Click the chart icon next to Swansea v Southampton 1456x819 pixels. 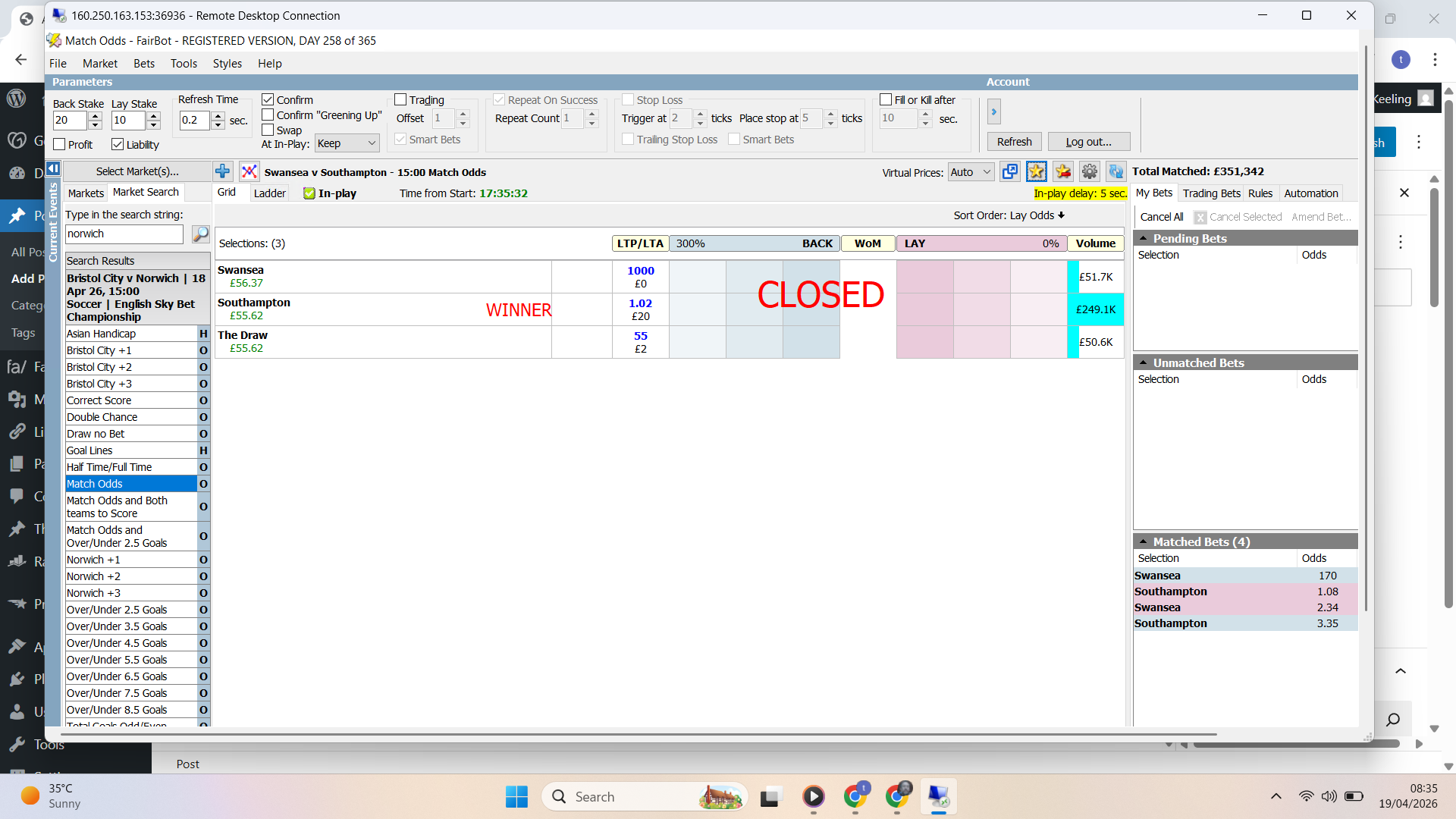tap(249, 172)
